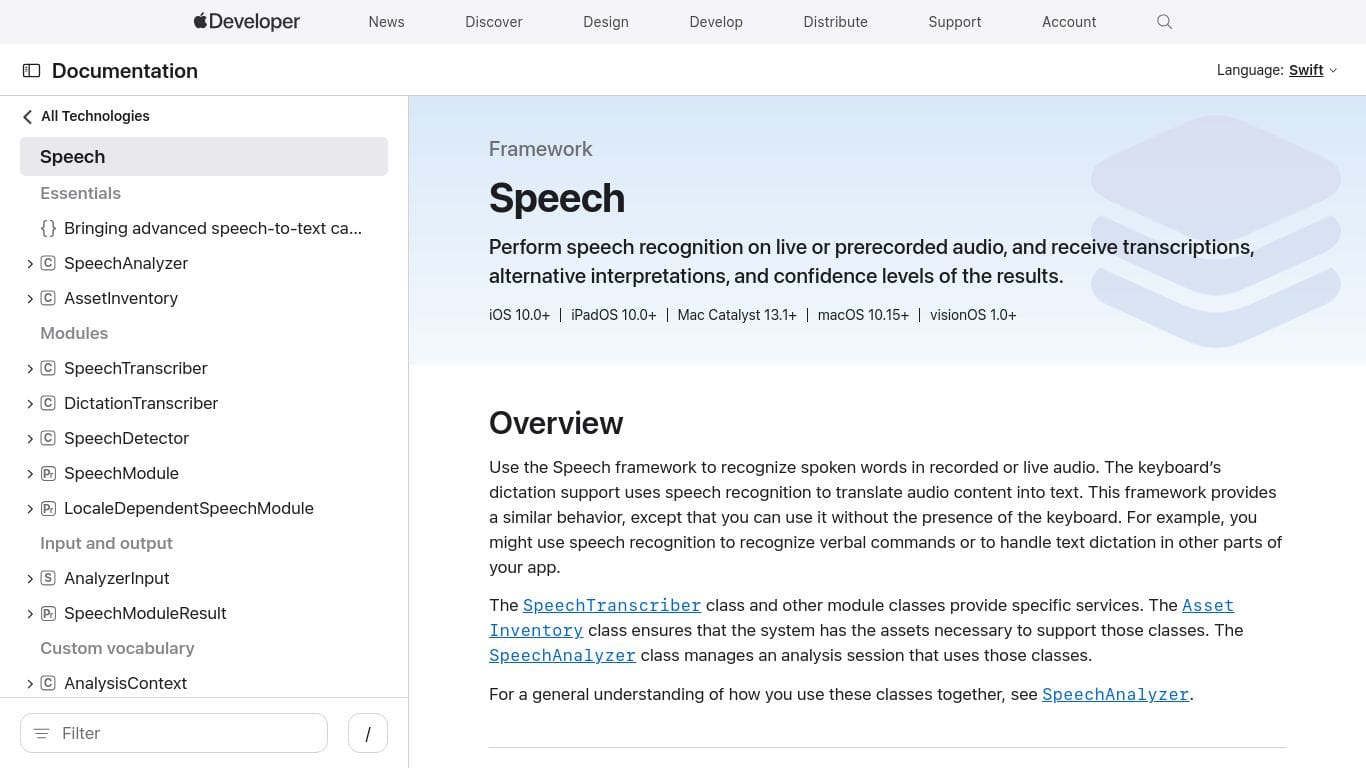1366x768 pixels.
Task: Collapse the AnalysisContext tree item
Action: coord(30,683)
